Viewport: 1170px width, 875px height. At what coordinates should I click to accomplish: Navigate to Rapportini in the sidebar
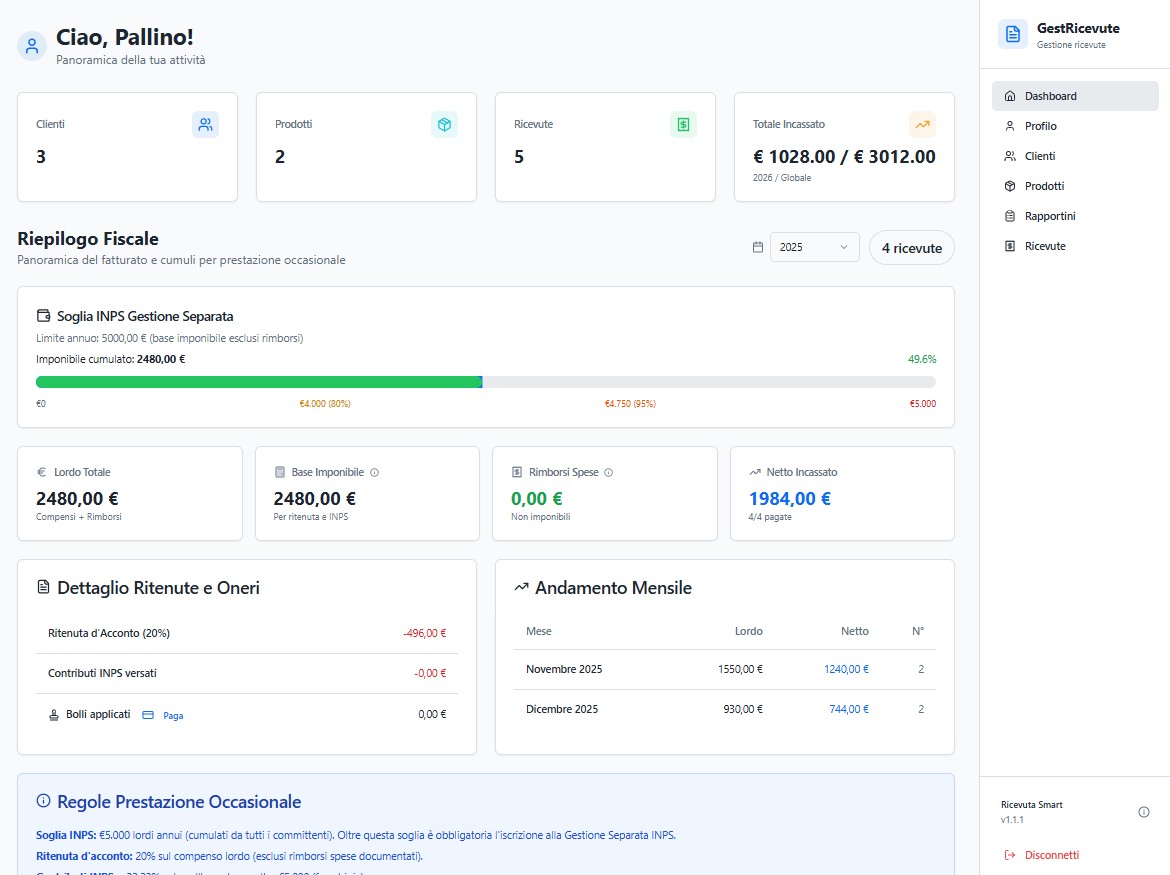pyautogui.click(x=1050, y=216)
